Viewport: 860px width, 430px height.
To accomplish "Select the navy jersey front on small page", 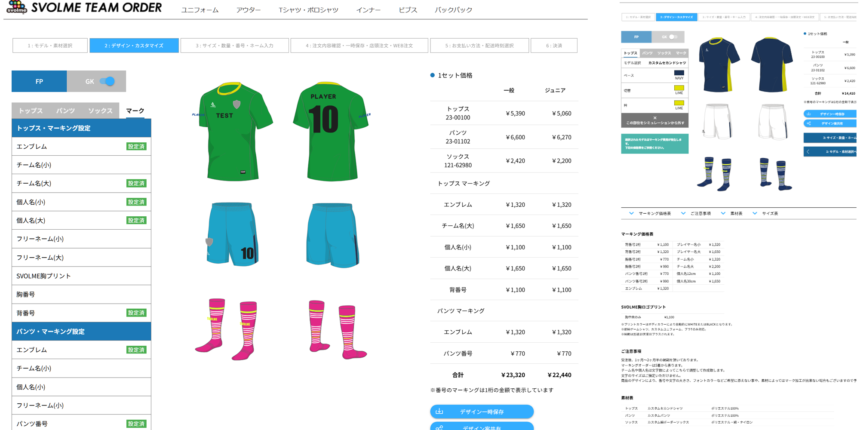I will pos(719,65).
